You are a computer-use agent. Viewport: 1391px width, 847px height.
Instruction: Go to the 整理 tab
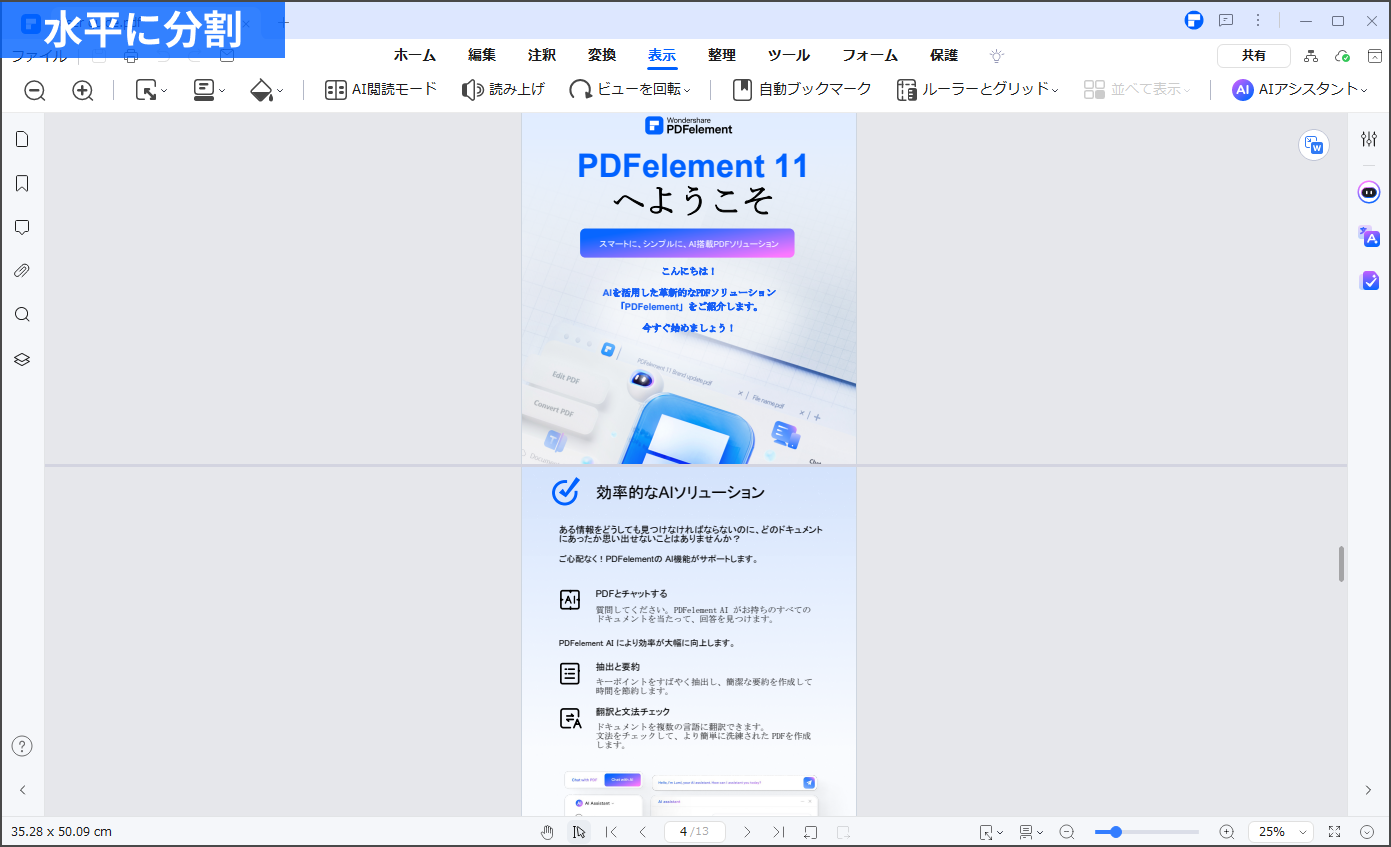click(721, 56)
